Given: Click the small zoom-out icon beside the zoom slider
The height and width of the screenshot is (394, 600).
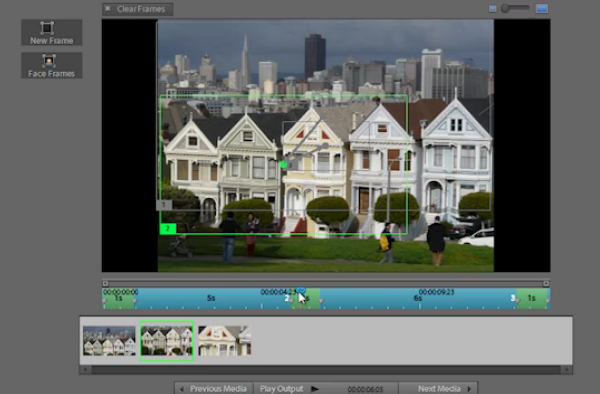Looking at the screenshot, I should tap(492, 9).
